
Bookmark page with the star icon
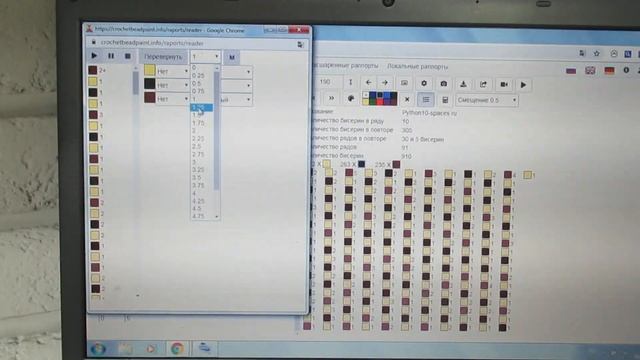[596, 53]
